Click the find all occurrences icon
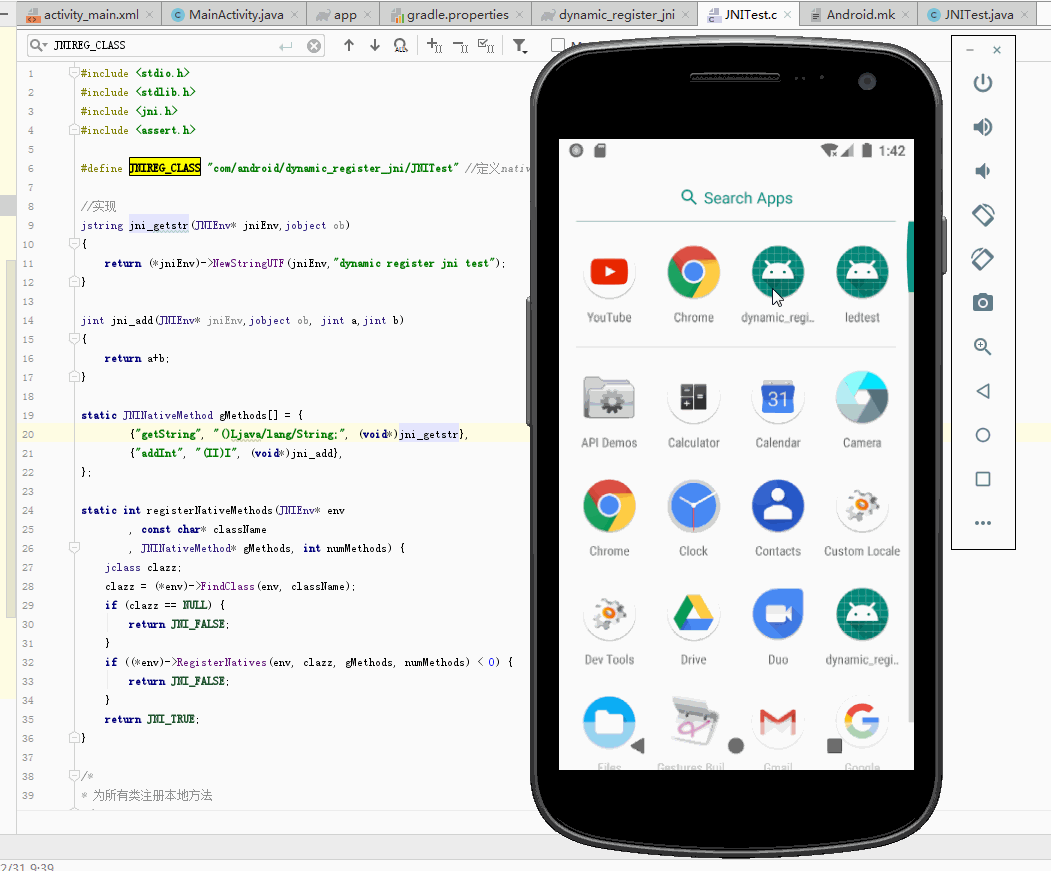1051x871 pixels. pos(400,45)
